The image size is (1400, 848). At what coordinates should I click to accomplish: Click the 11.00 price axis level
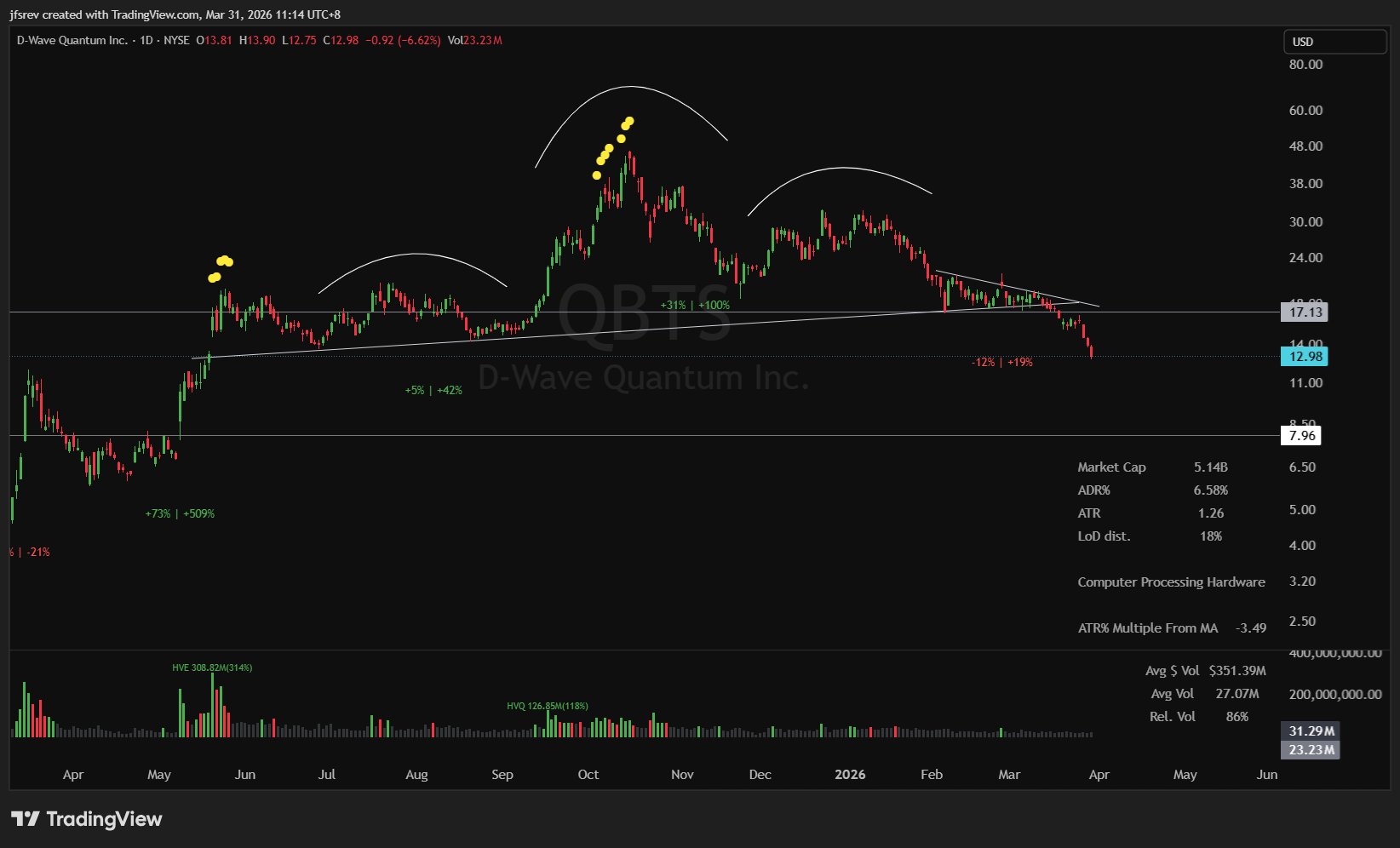click(x=1305, y=383)
